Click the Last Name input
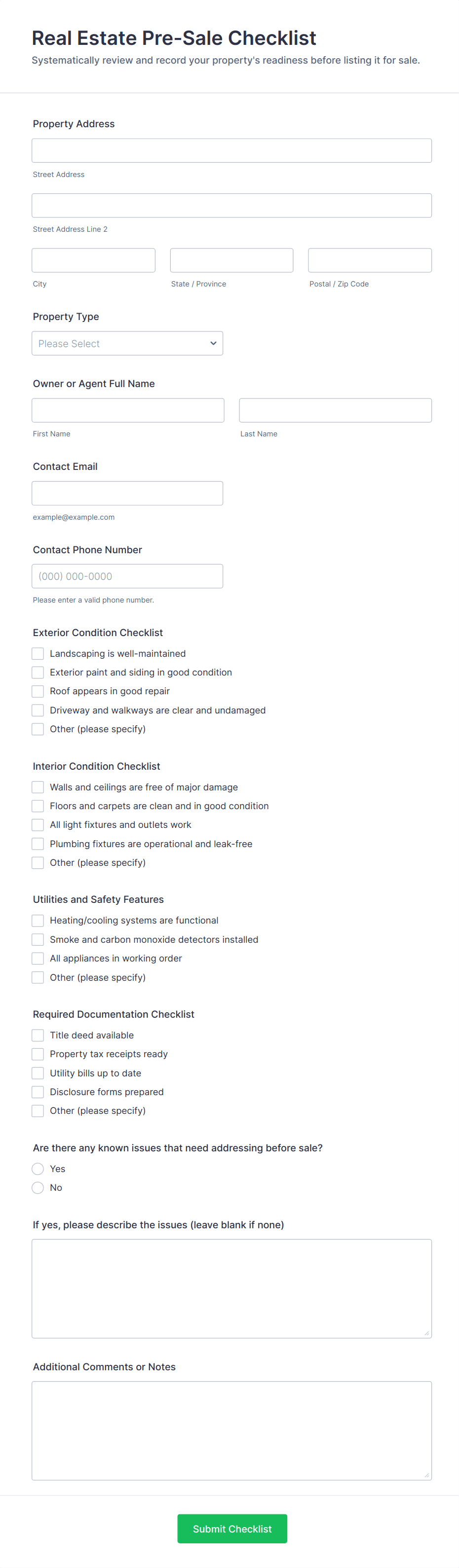 pyautogui.click(x=335, y=410)
